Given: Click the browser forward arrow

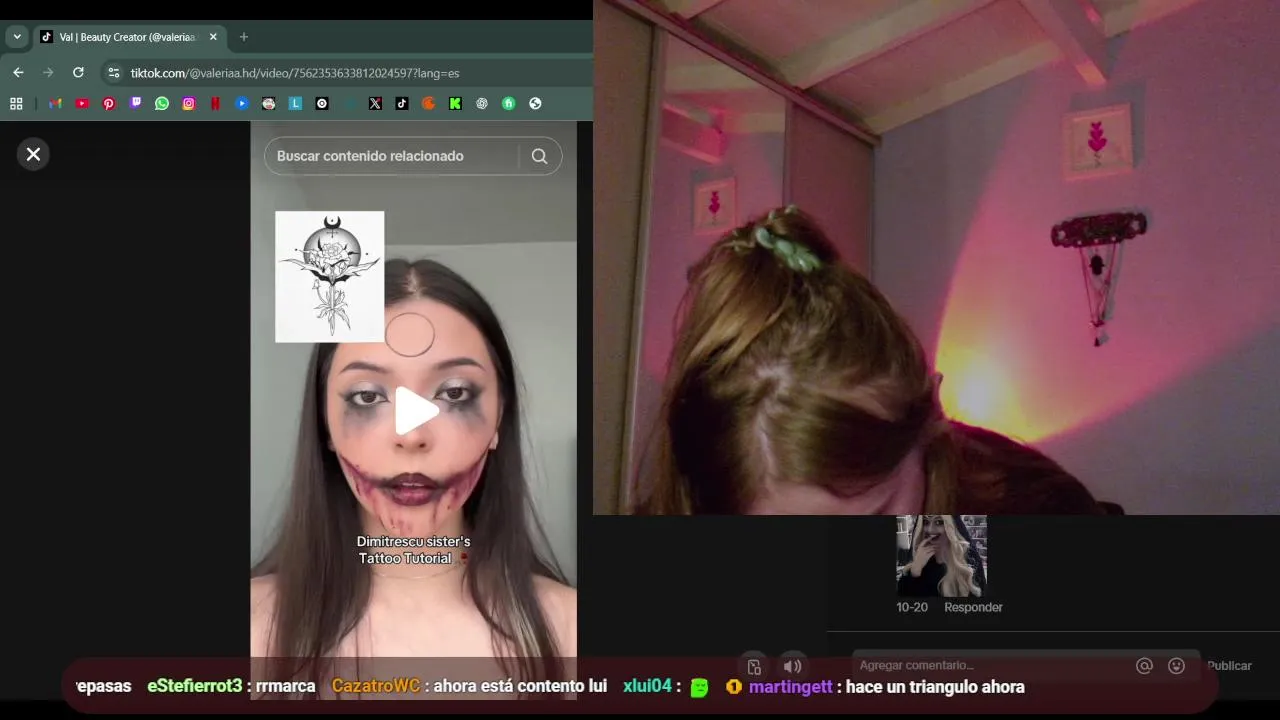Looking at the screenshot, I should pos(48,73).
